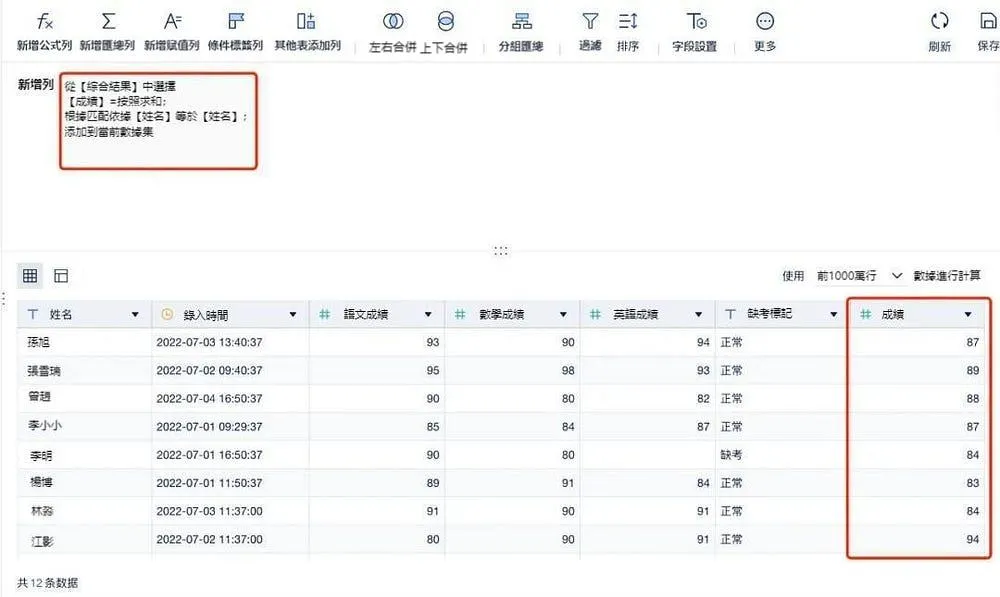Select the 左右合併 merge icon
The height and width of the screenshot is (597, 1000).
point(393,22)
